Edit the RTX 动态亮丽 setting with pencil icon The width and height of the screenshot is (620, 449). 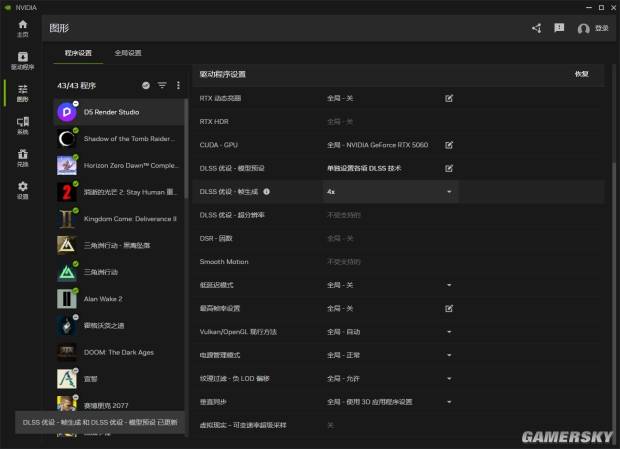click(449, 98)
